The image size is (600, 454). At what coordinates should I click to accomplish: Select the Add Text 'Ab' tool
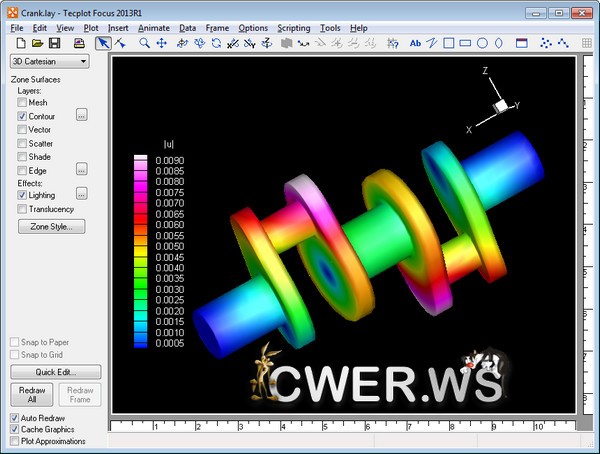pyautogui.click(x=416, y=43)
